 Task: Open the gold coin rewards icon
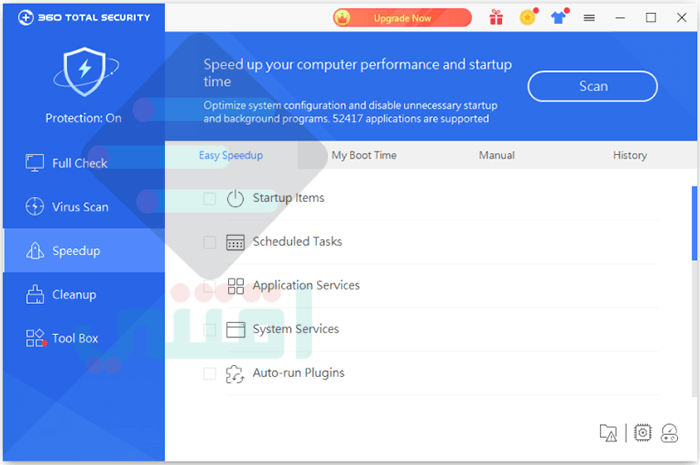coord(528,18)
